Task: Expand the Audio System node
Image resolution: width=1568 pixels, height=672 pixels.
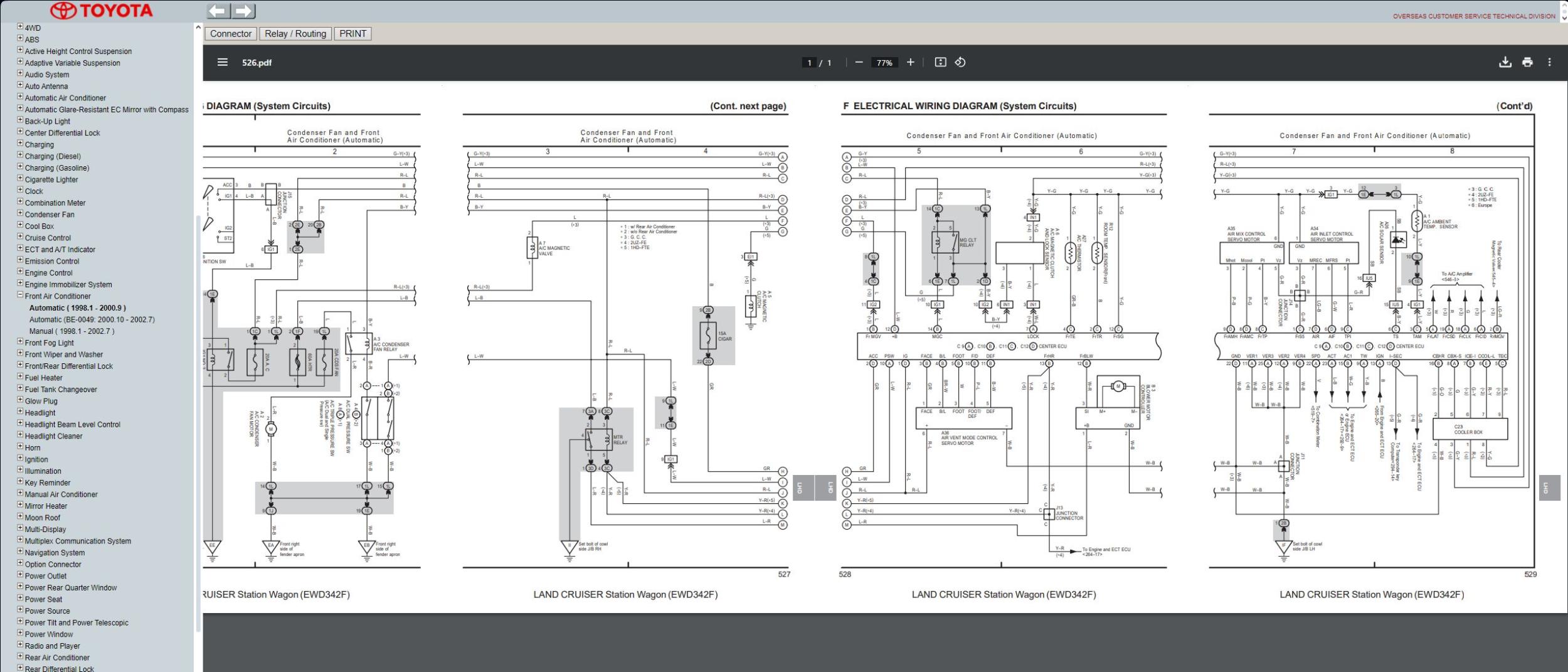Action: (x=20, y=73)
